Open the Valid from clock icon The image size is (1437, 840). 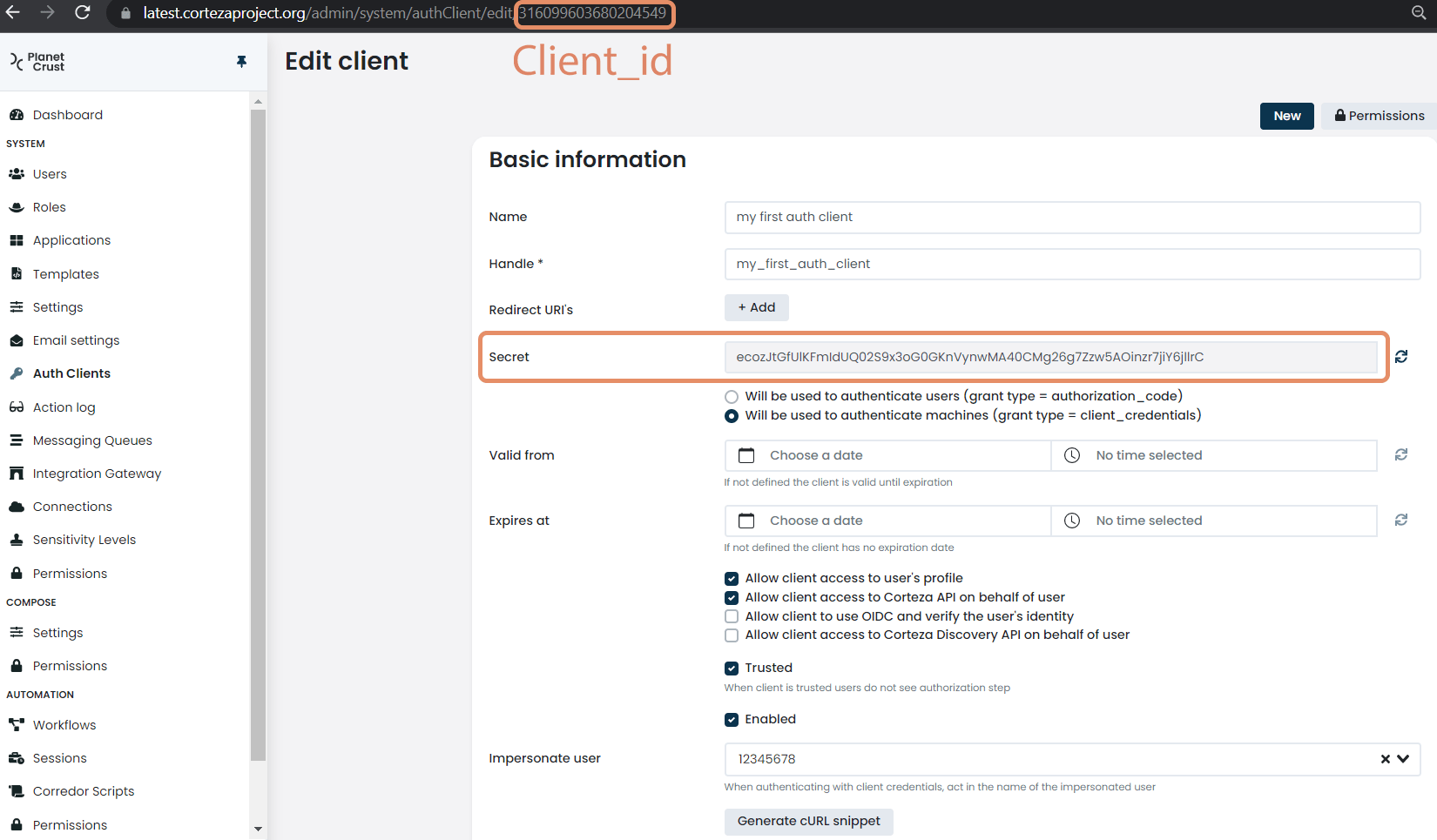click(x=1072, y=455)
